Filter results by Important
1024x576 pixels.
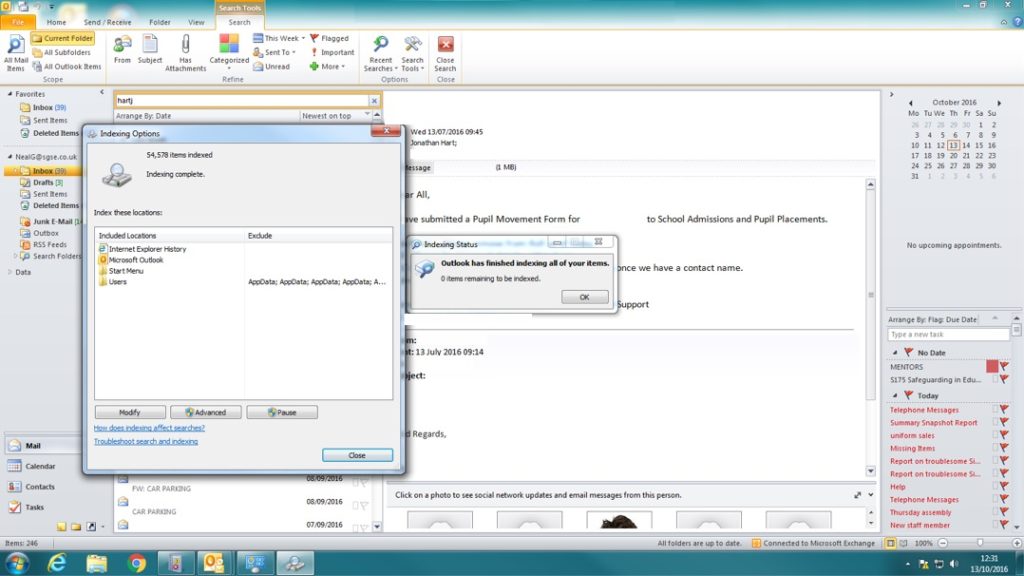pyautogui.click(x=332, y=52)
